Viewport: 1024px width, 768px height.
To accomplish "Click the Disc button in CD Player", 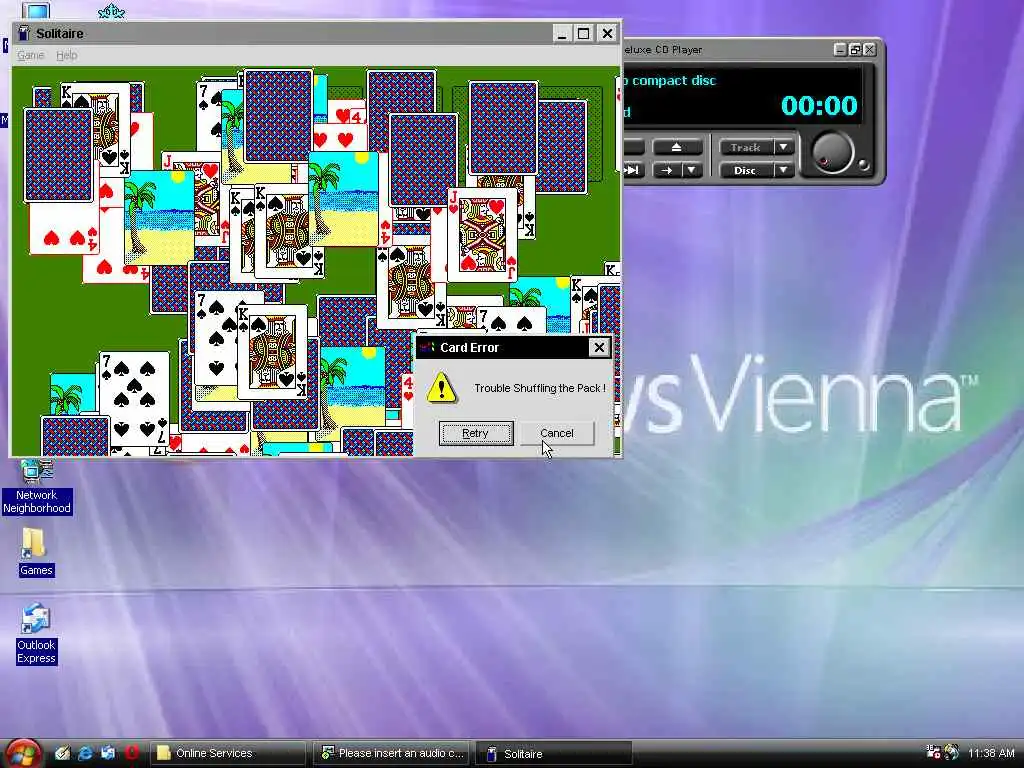I will [x=746, y=170].
